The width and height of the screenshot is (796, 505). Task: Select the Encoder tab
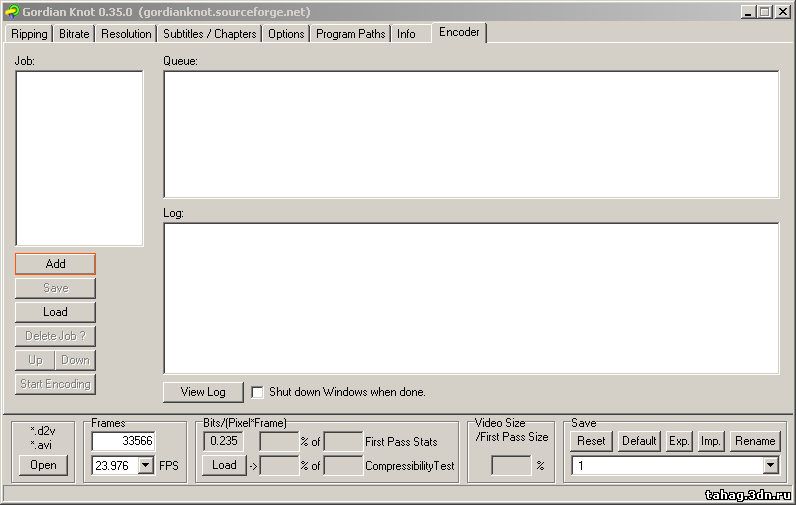(x=459, y=32)
